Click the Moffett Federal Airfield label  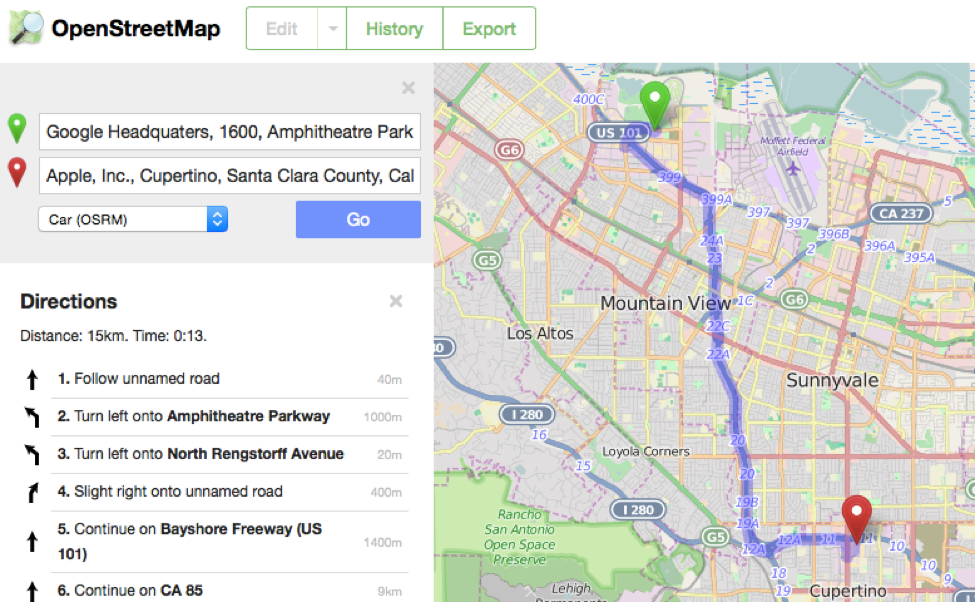(x=793, y=146)
